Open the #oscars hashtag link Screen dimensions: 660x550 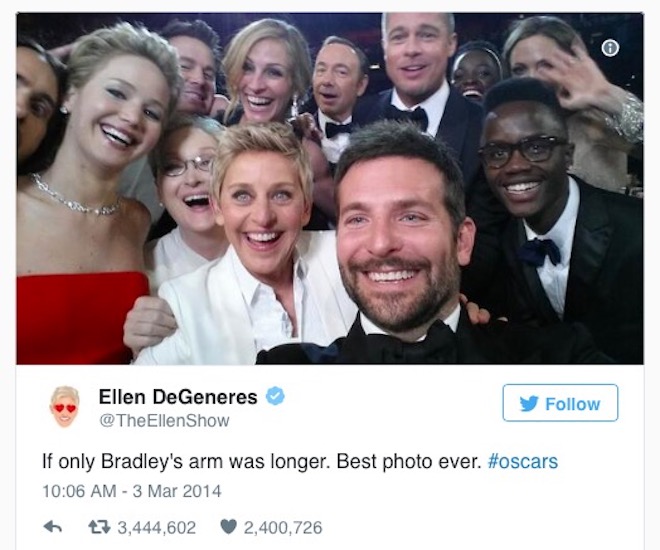click(x=523, y=461)
